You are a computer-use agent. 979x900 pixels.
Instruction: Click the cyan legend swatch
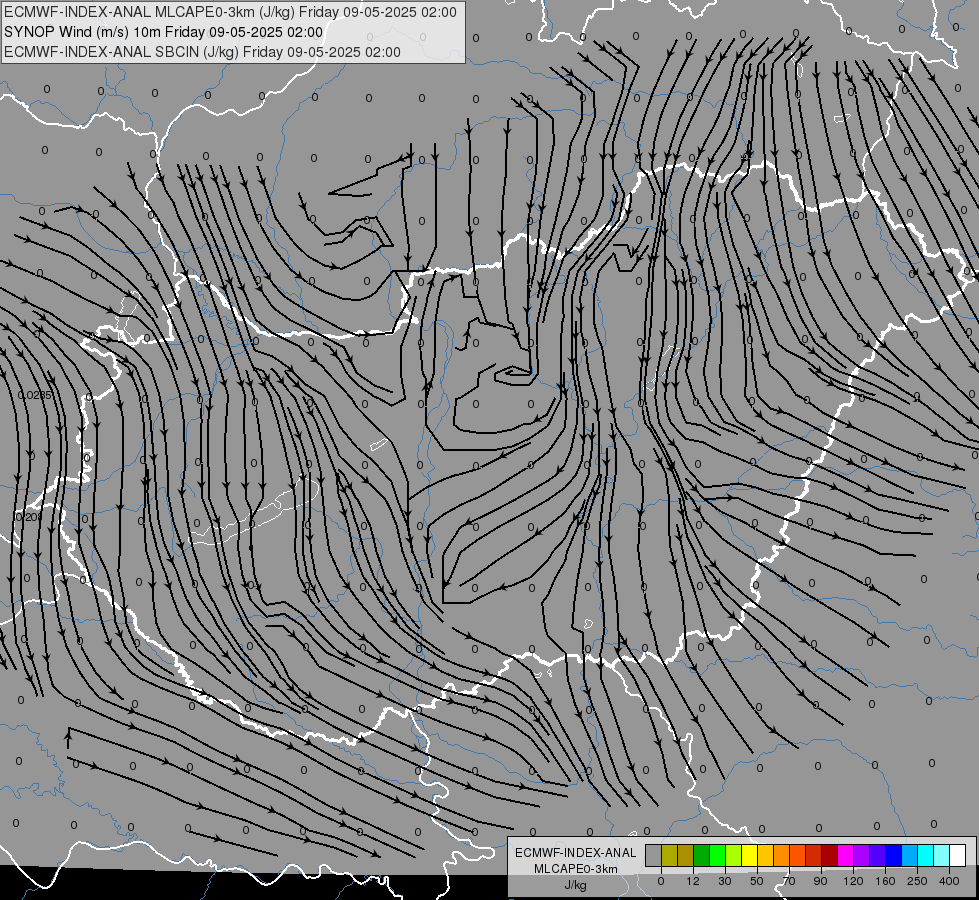click(x=926, y=855)
